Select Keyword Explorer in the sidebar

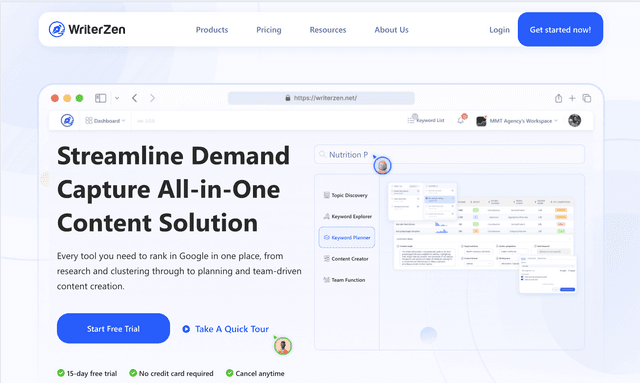[348, 216]
